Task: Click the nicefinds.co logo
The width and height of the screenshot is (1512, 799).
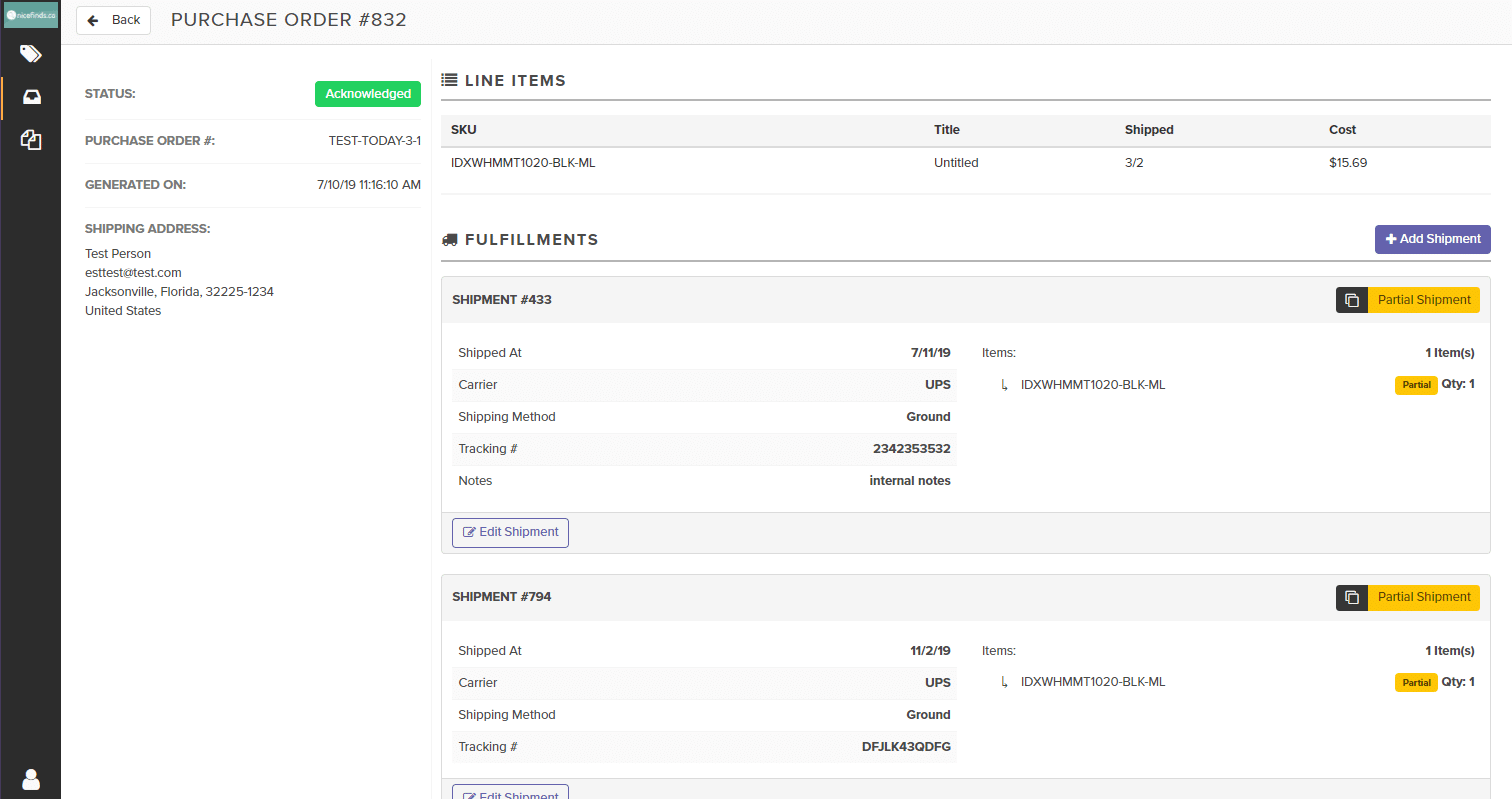Action: pyautogui.click(x=31, y=15)
